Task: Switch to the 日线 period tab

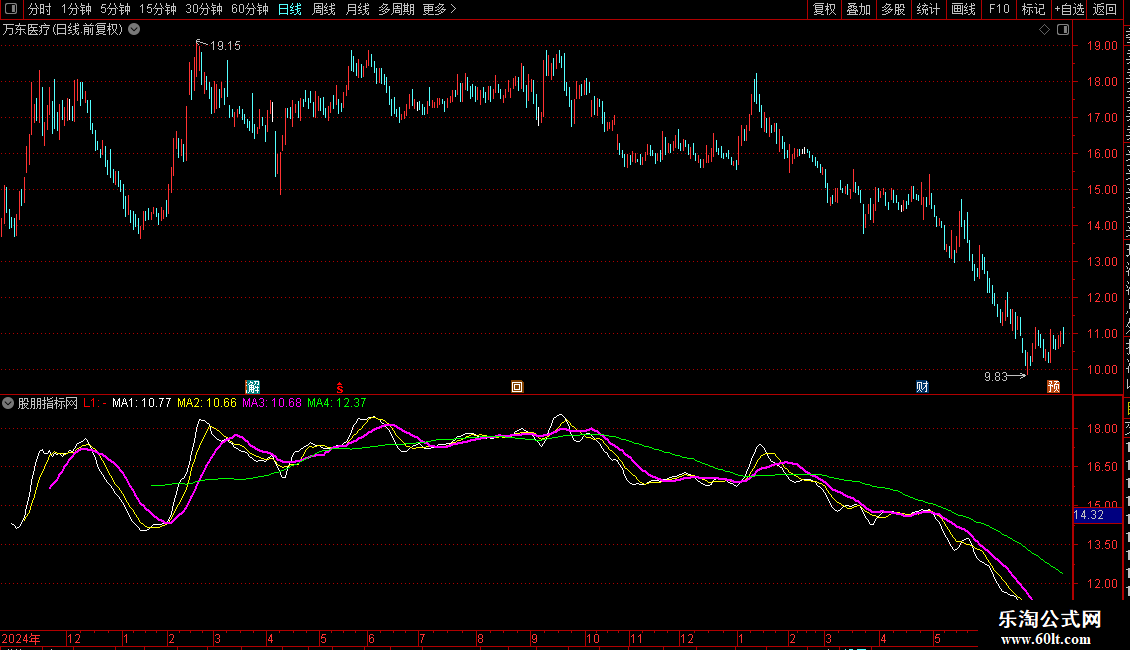Action: point(290,9)
